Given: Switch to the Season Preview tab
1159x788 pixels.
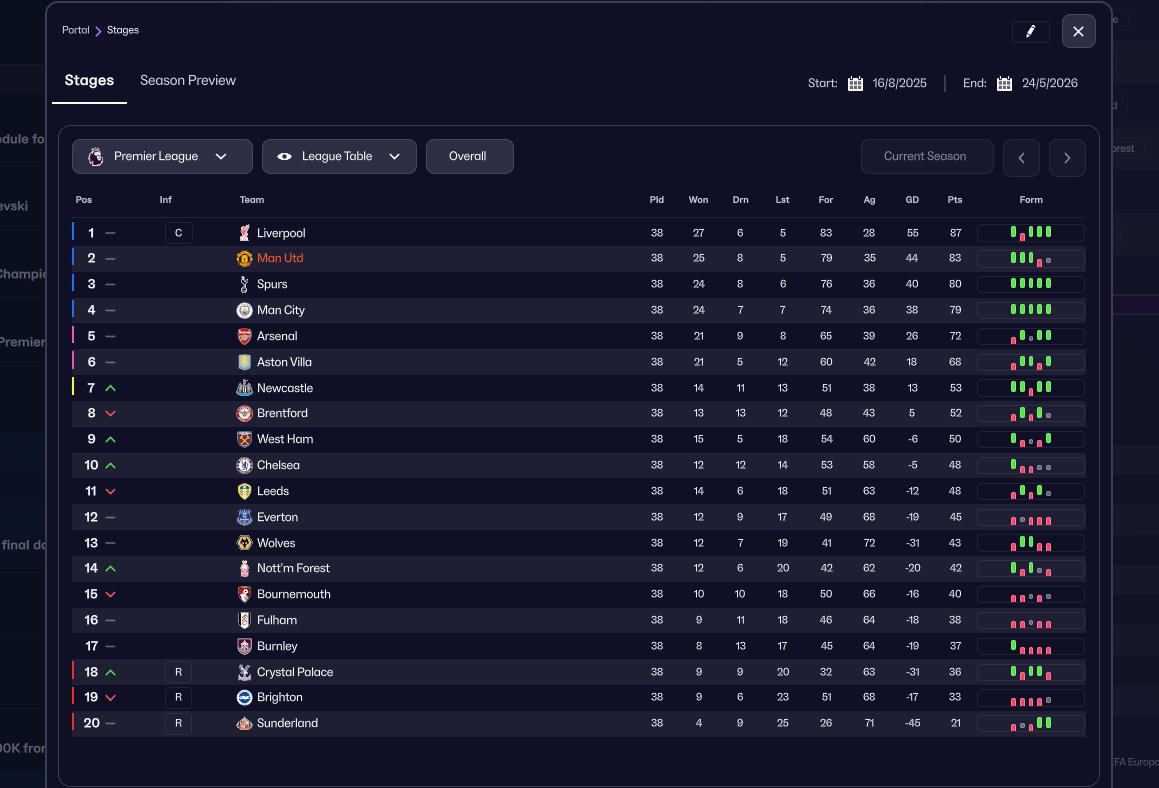Looking at the screenshot, I should pyautogui.click(x=188, y=80).
